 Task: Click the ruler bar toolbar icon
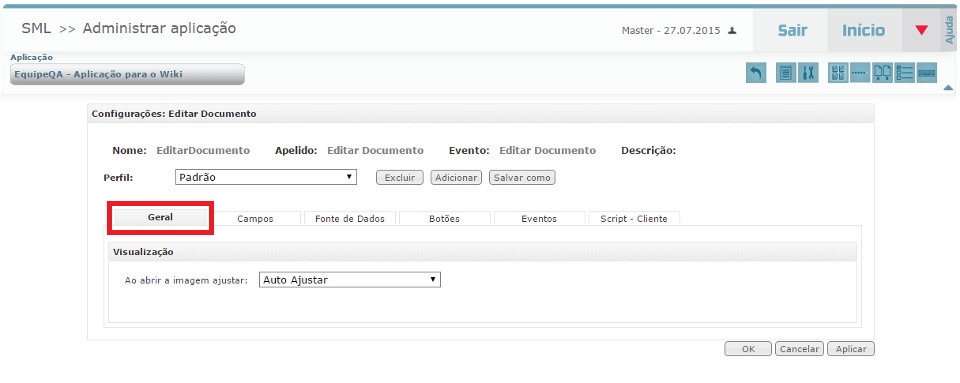coord(927,73)
